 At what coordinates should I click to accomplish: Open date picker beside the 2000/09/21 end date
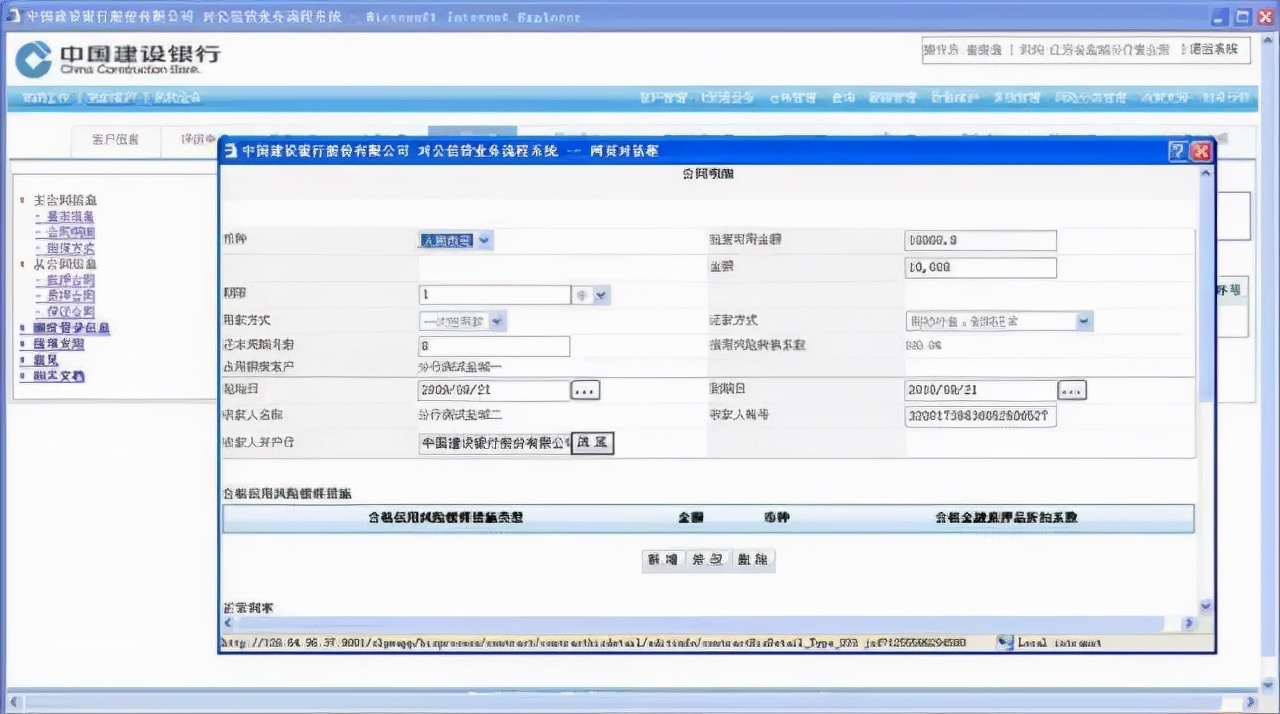1072,391
